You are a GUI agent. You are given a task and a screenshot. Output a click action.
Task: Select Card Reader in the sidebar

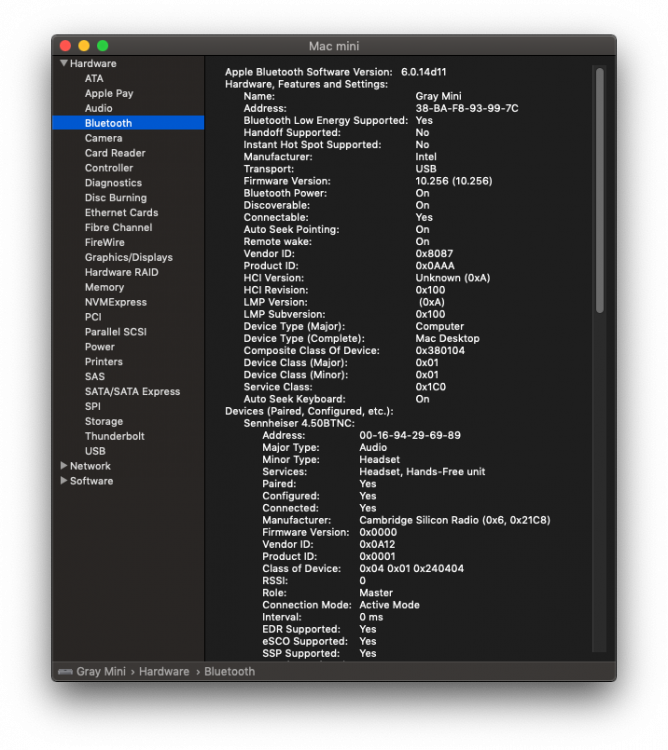tap(115, 153)
